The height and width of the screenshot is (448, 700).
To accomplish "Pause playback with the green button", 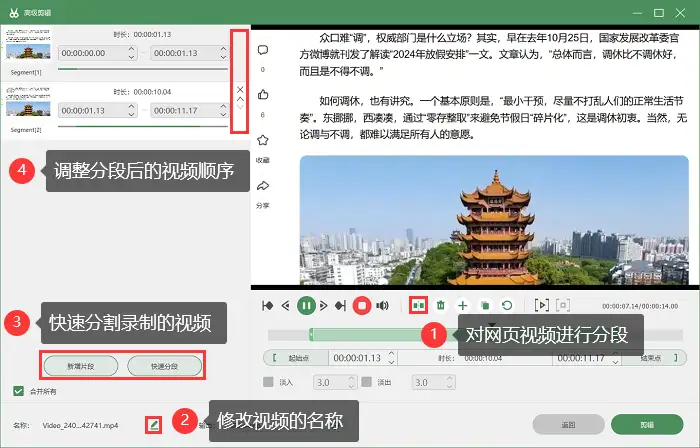I will pyautogui.click(x=306, y=306).
